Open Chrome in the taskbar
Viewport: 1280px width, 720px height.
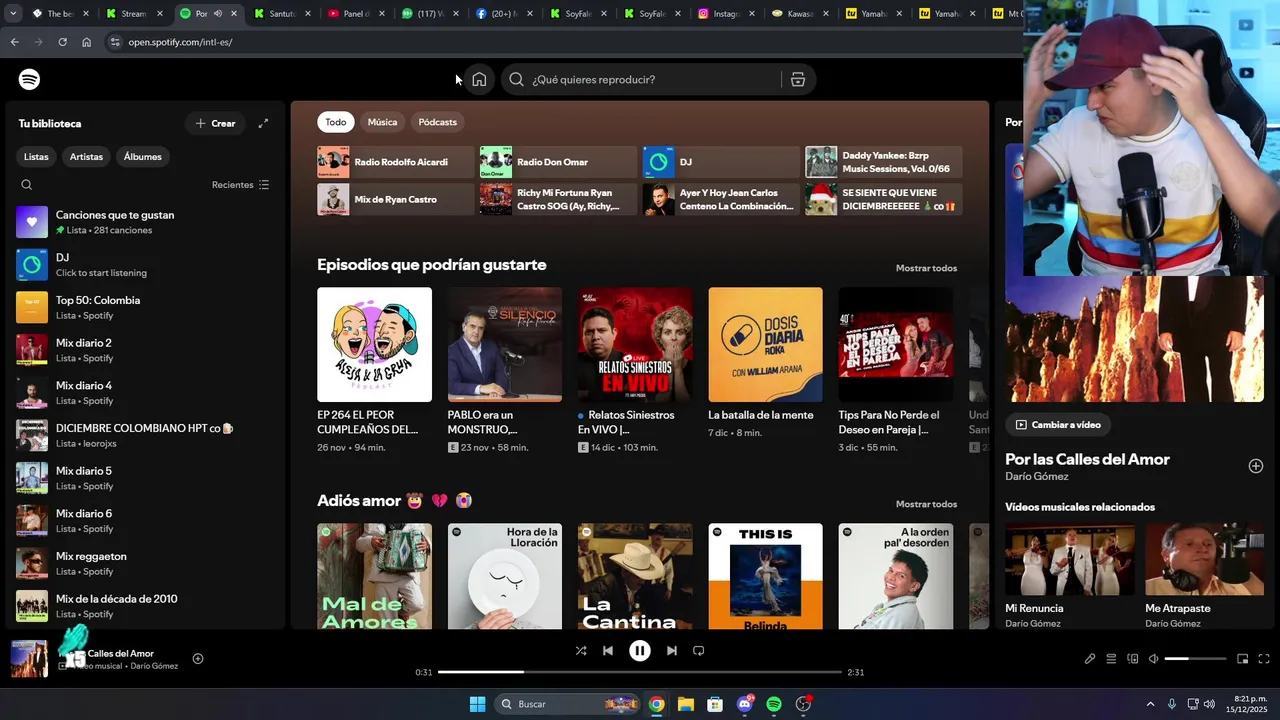(656, 704)
